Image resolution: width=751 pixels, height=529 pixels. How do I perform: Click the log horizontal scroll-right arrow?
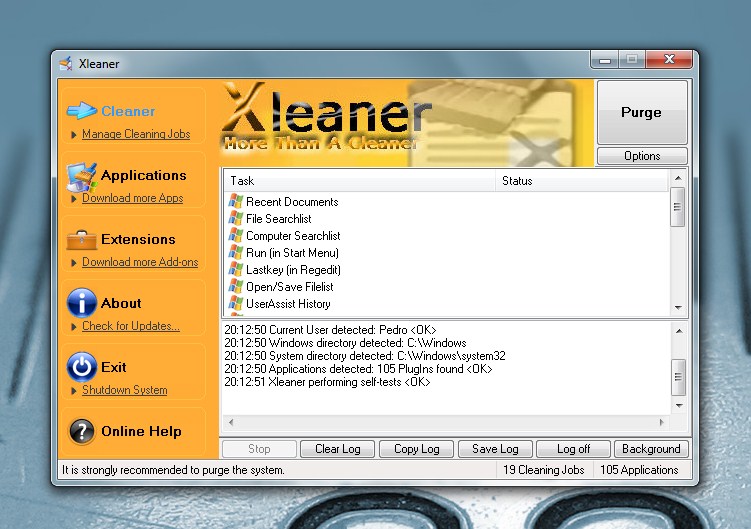click(662, 422)
